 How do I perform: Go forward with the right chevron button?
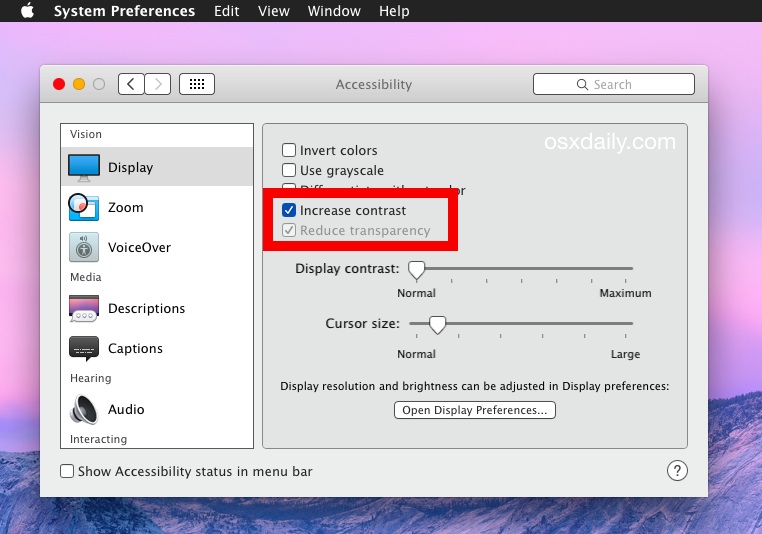pyautogui.click(x=157, y=84)
